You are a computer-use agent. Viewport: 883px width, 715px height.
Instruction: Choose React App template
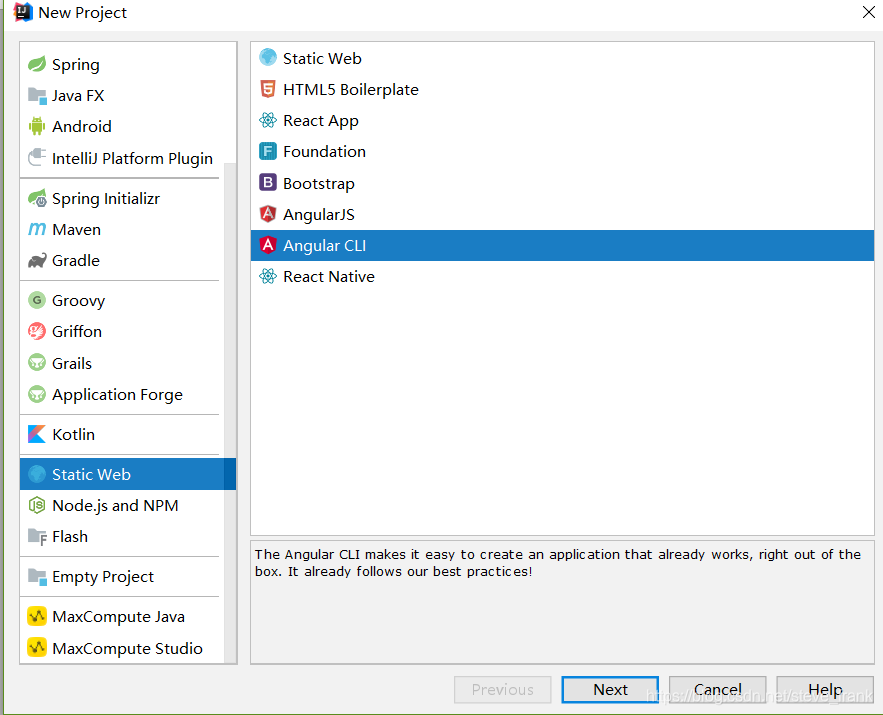[x=562, y=120]
